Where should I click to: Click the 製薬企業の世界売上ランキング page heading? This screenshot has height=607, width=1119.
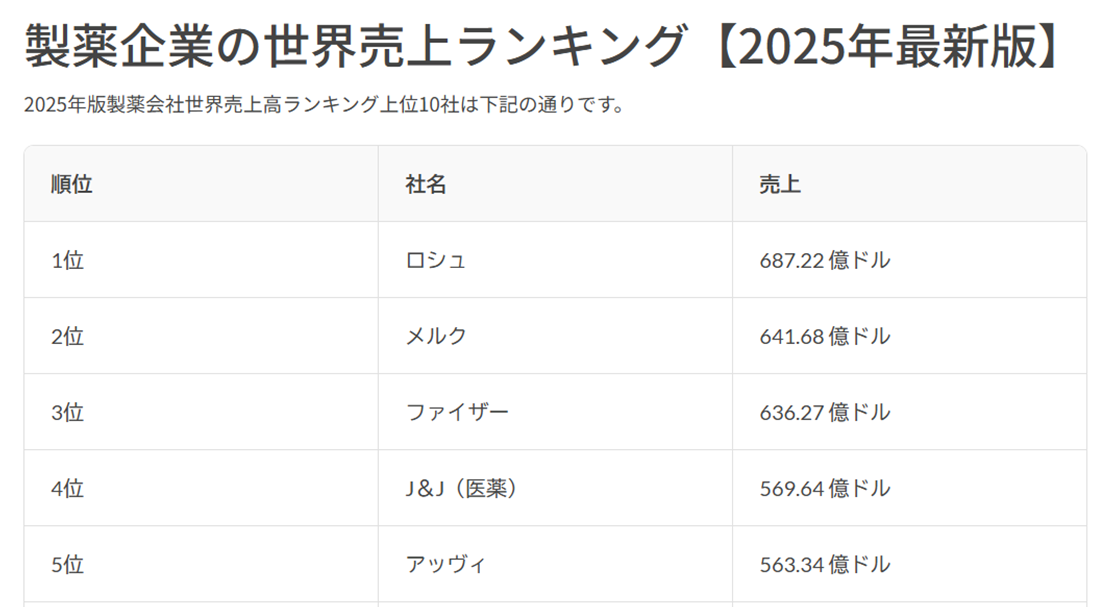click(x=540, y=46)
